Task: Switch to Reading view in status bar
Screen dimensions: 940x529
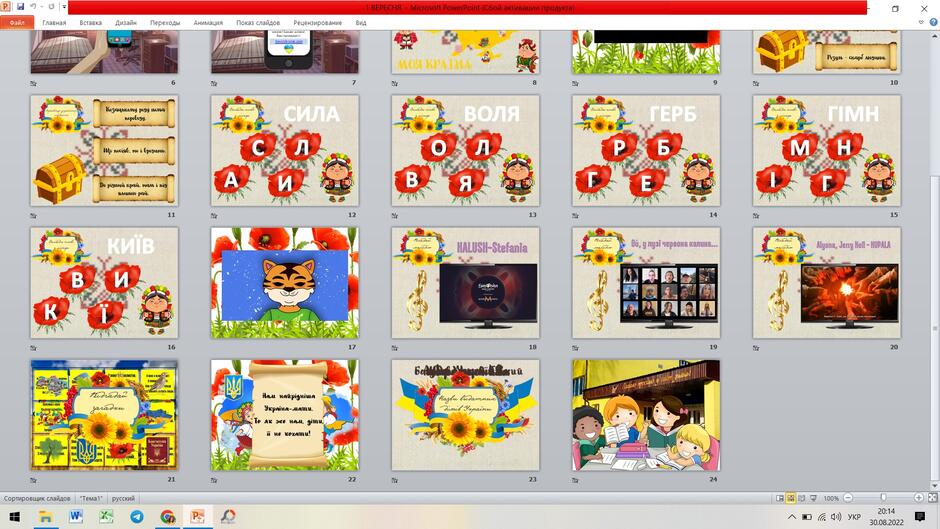Action: point(802,498)
